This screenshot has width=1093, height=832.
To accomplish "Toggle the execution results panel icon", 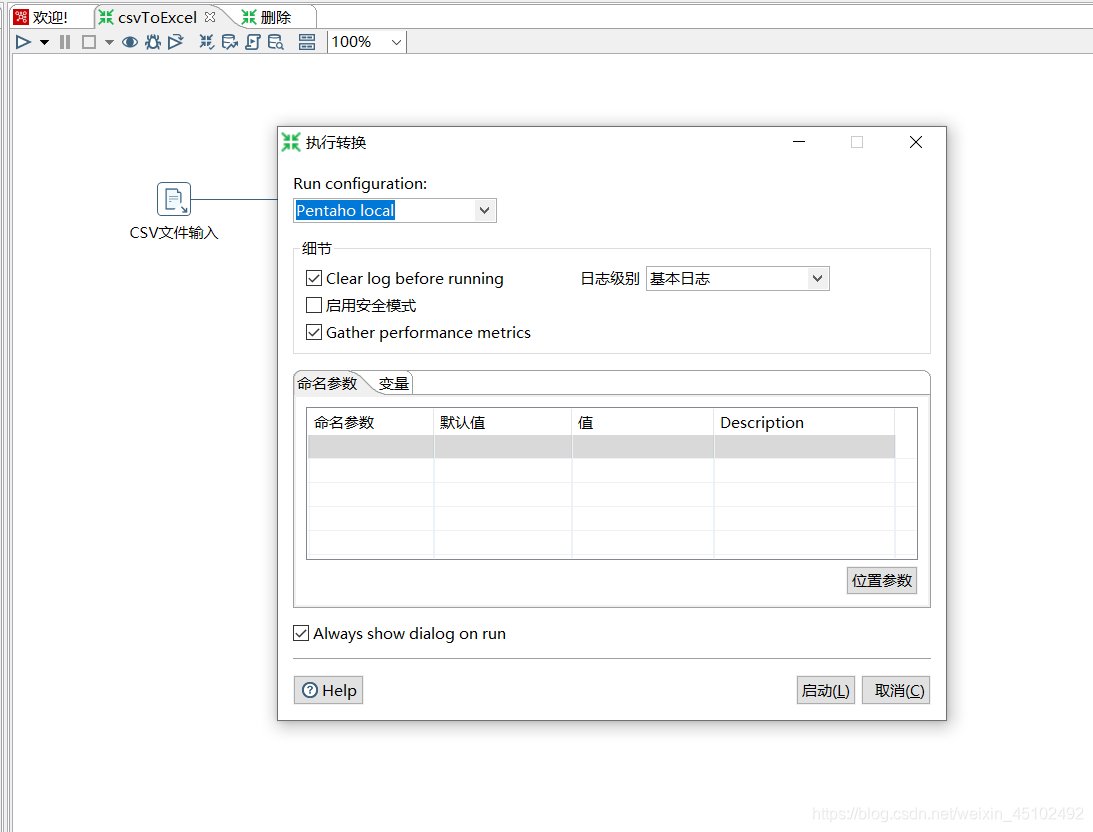I will 306,42.
